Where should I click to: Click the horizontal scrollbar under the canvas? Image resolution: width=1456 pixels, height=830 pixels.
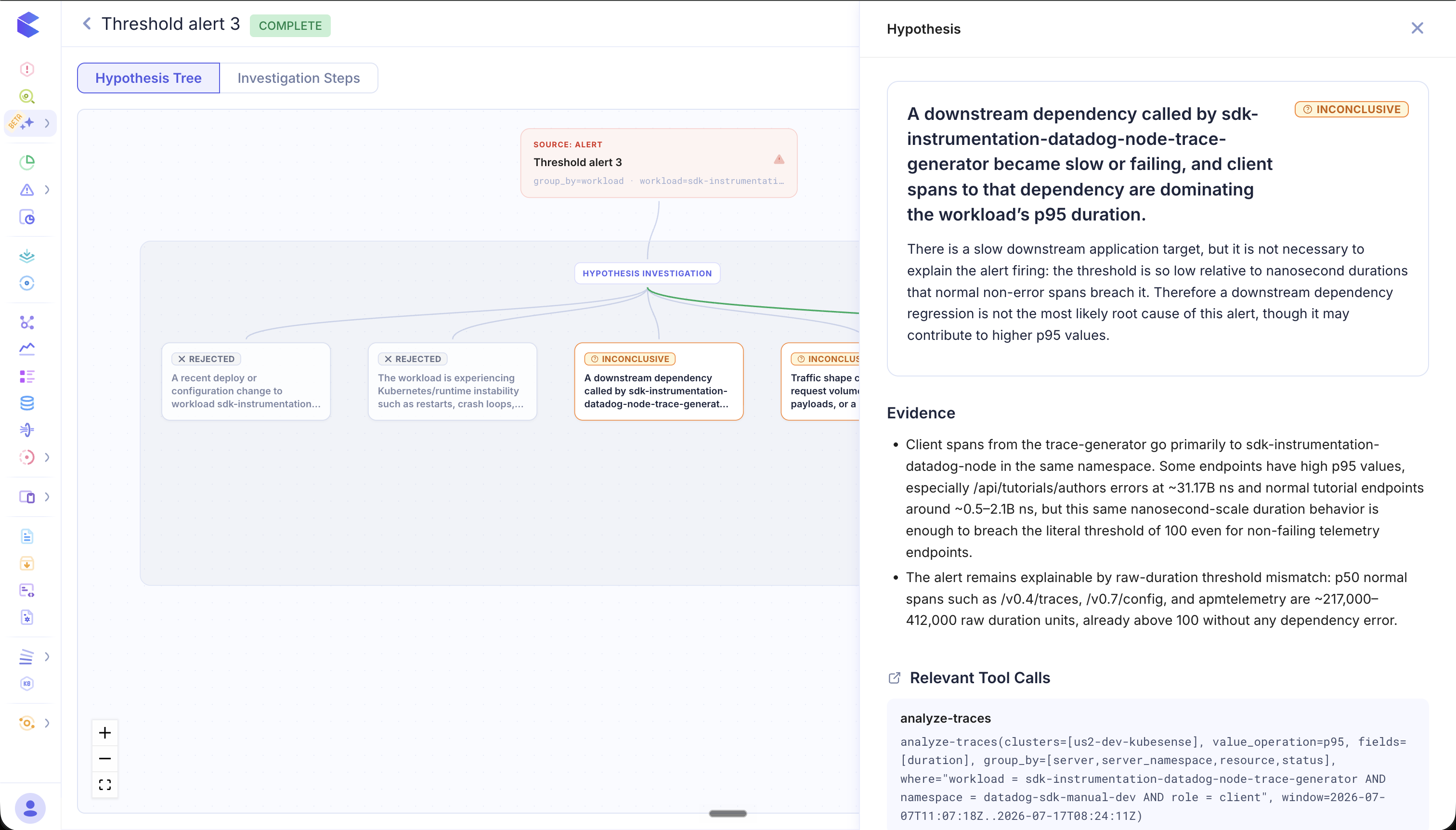click(728, 814)
